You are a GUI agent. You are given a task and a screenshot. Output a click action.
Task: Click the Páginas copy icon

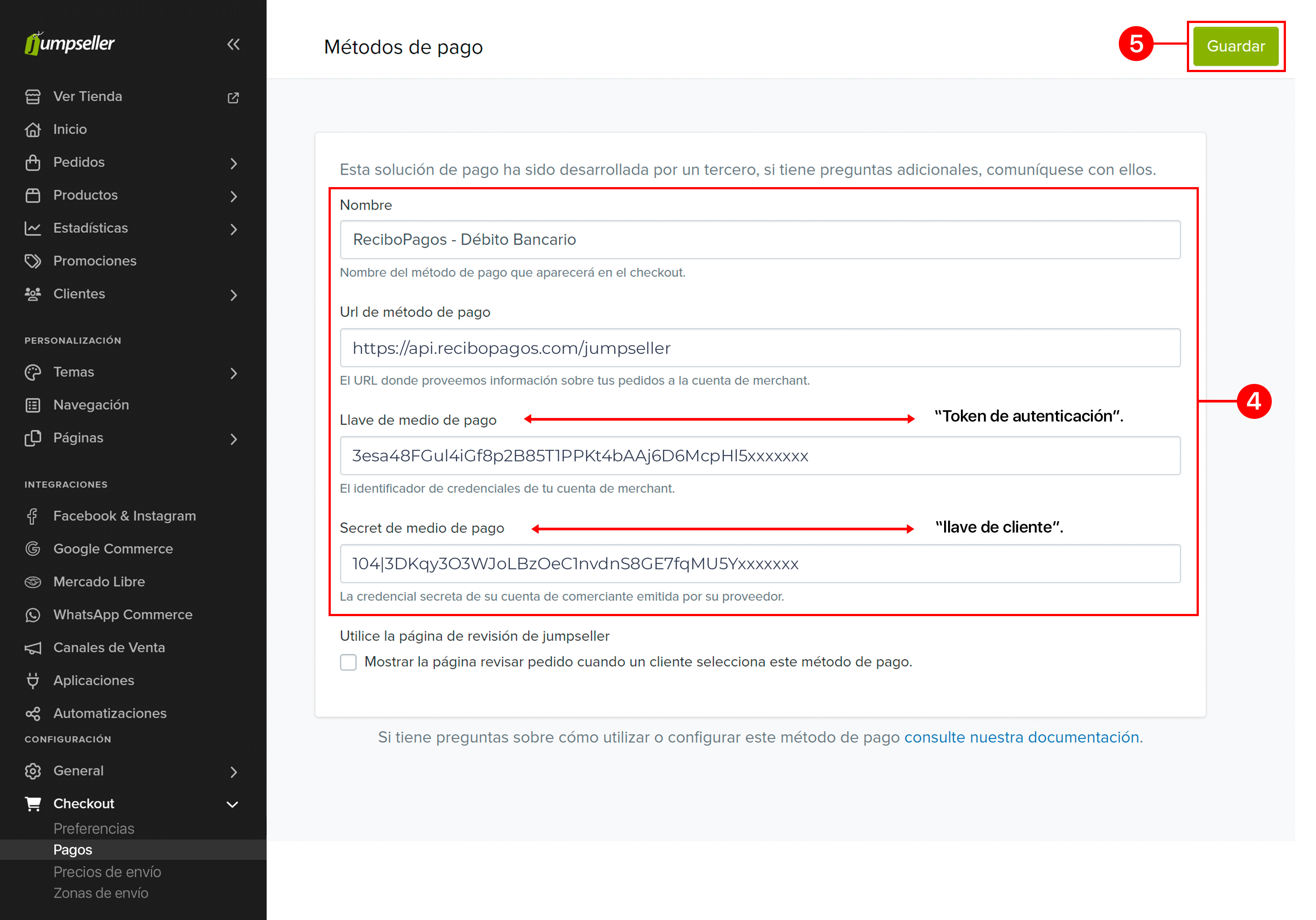tap(33, 438)
